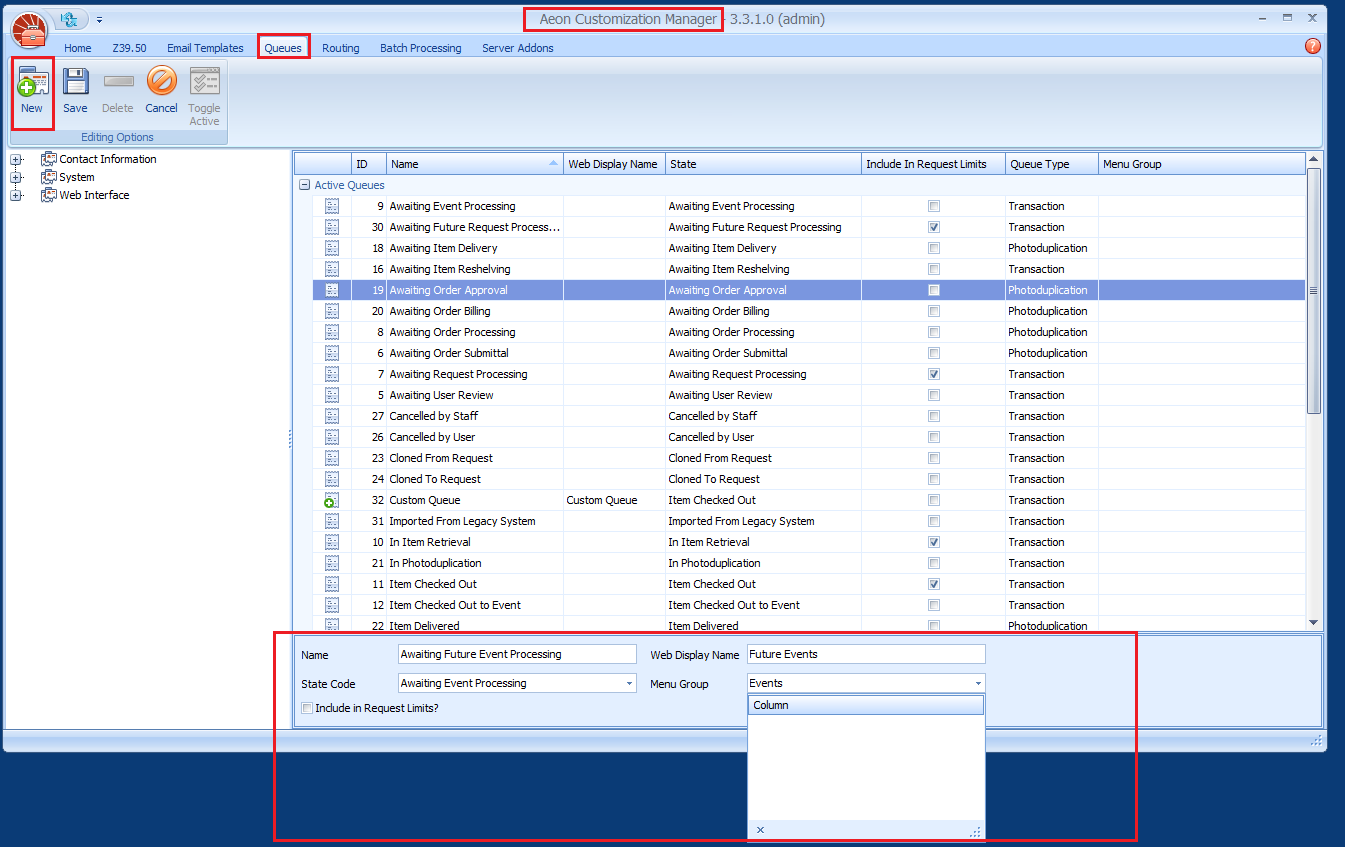Clear the Menu Group selection with the x button
The width and height of the screenshot is (1345, 847).
(760, 830)
